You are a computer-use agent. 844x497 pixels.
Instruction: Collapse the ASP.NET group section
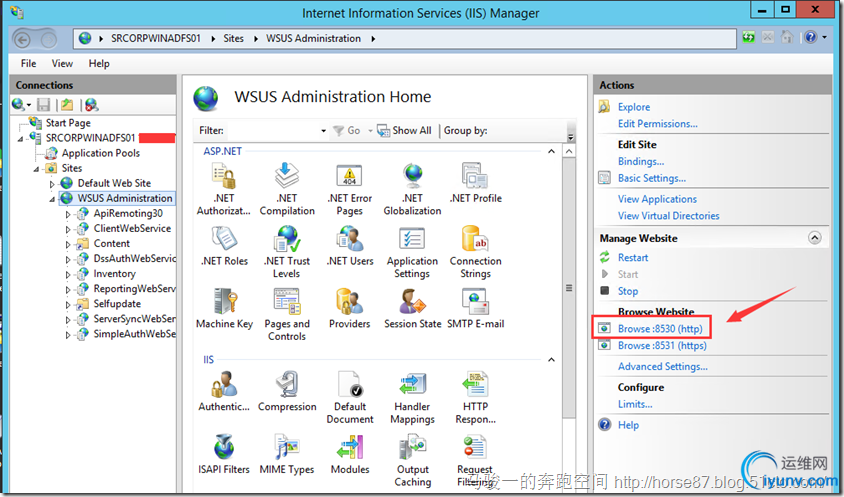[x=551, y=151]
